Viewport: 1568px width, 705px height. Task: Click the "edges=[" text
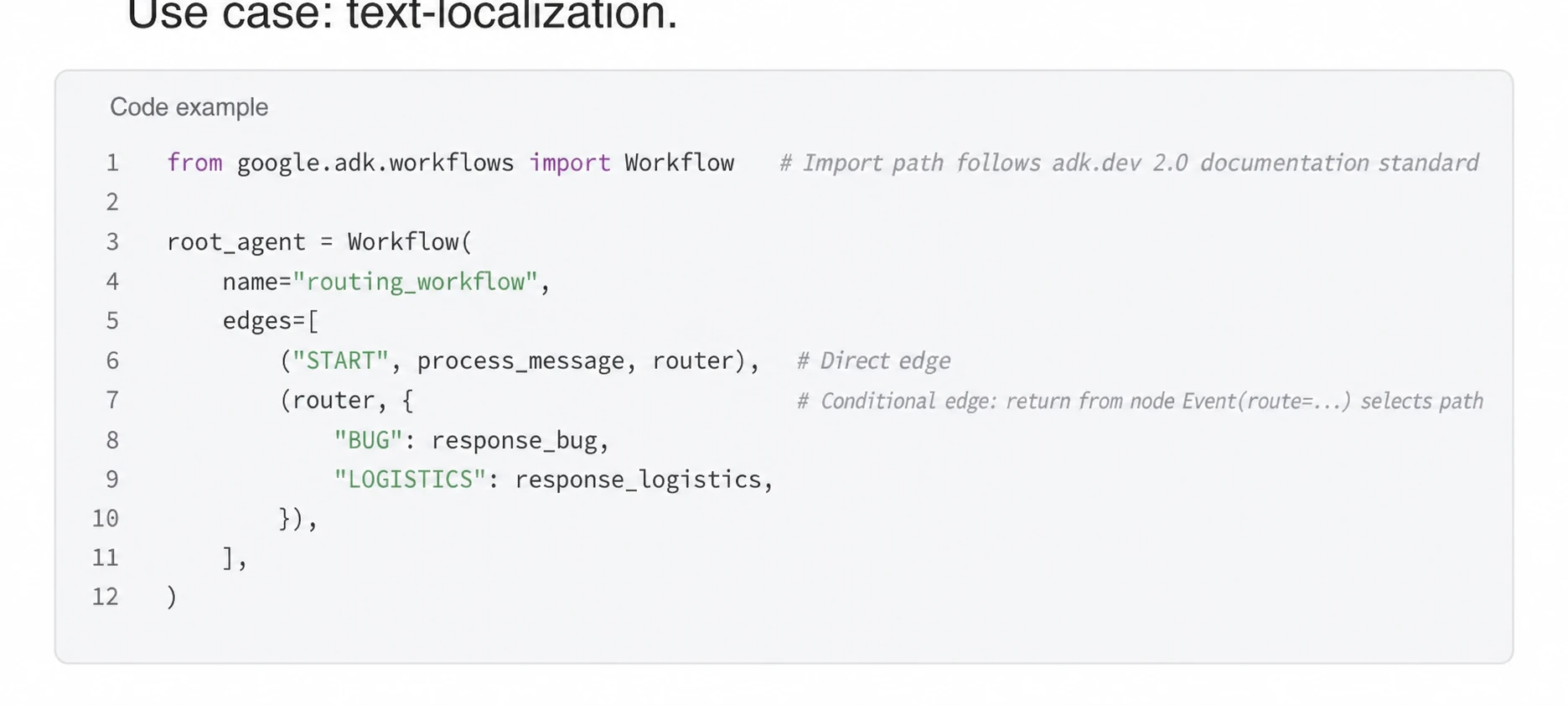click(271, 321)
